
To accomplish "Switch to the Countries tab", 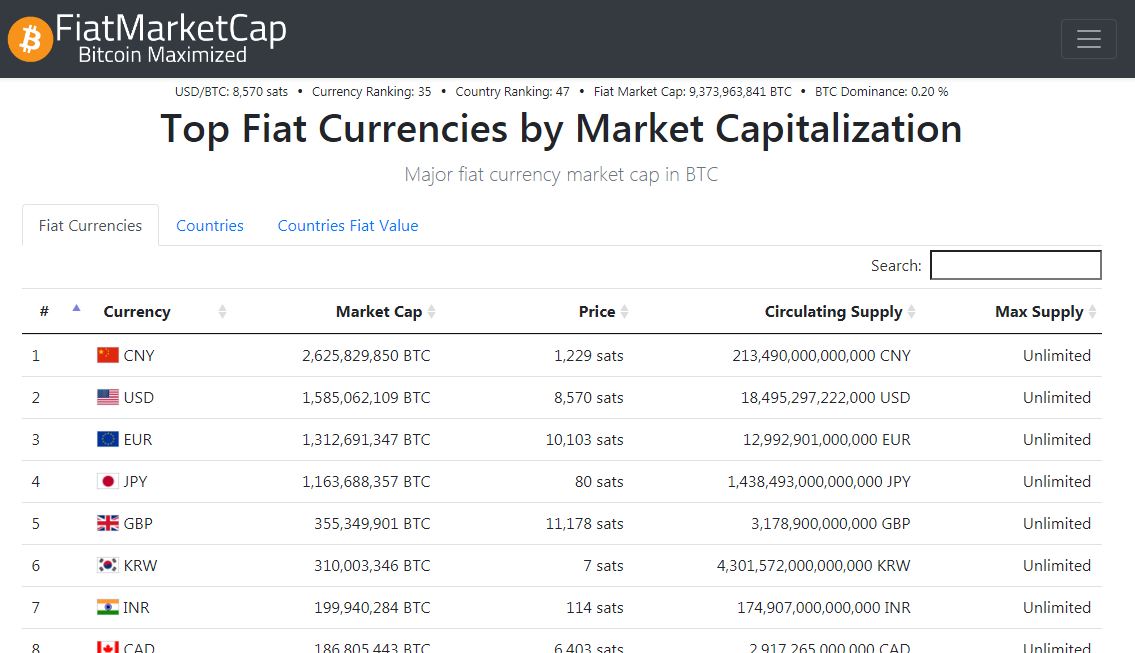I will [210, 226].
